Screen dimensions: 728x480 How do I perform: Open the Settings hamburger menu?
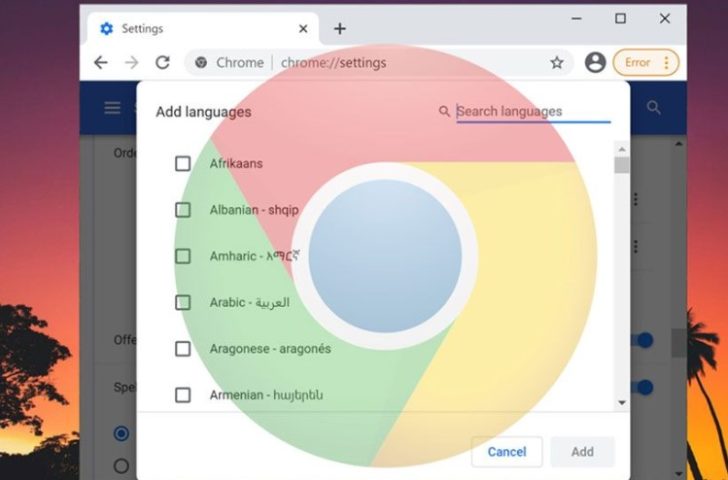tap(112, 108)
